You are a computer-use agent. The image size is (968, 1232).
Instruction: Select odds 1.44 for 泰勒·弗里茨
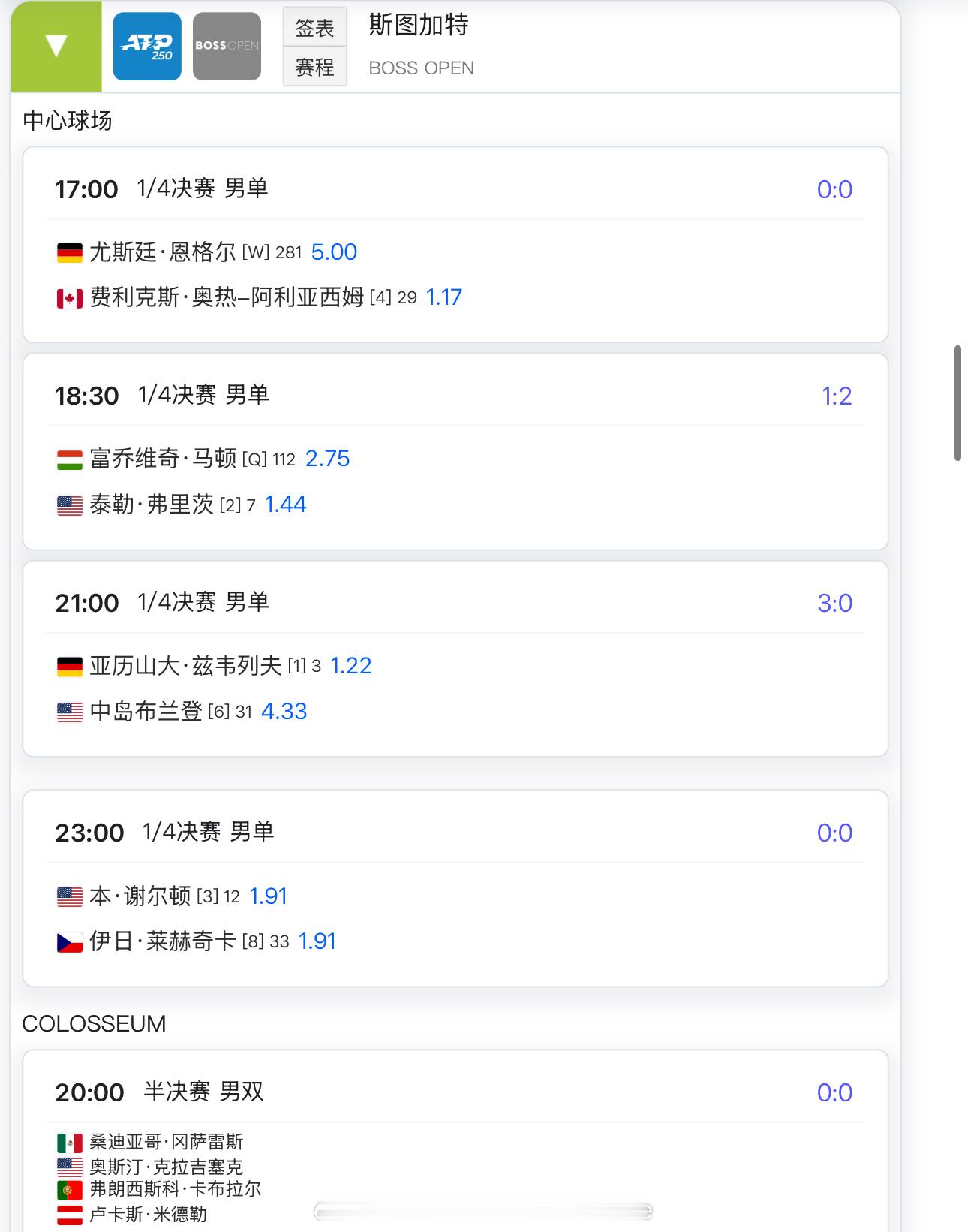285,505
